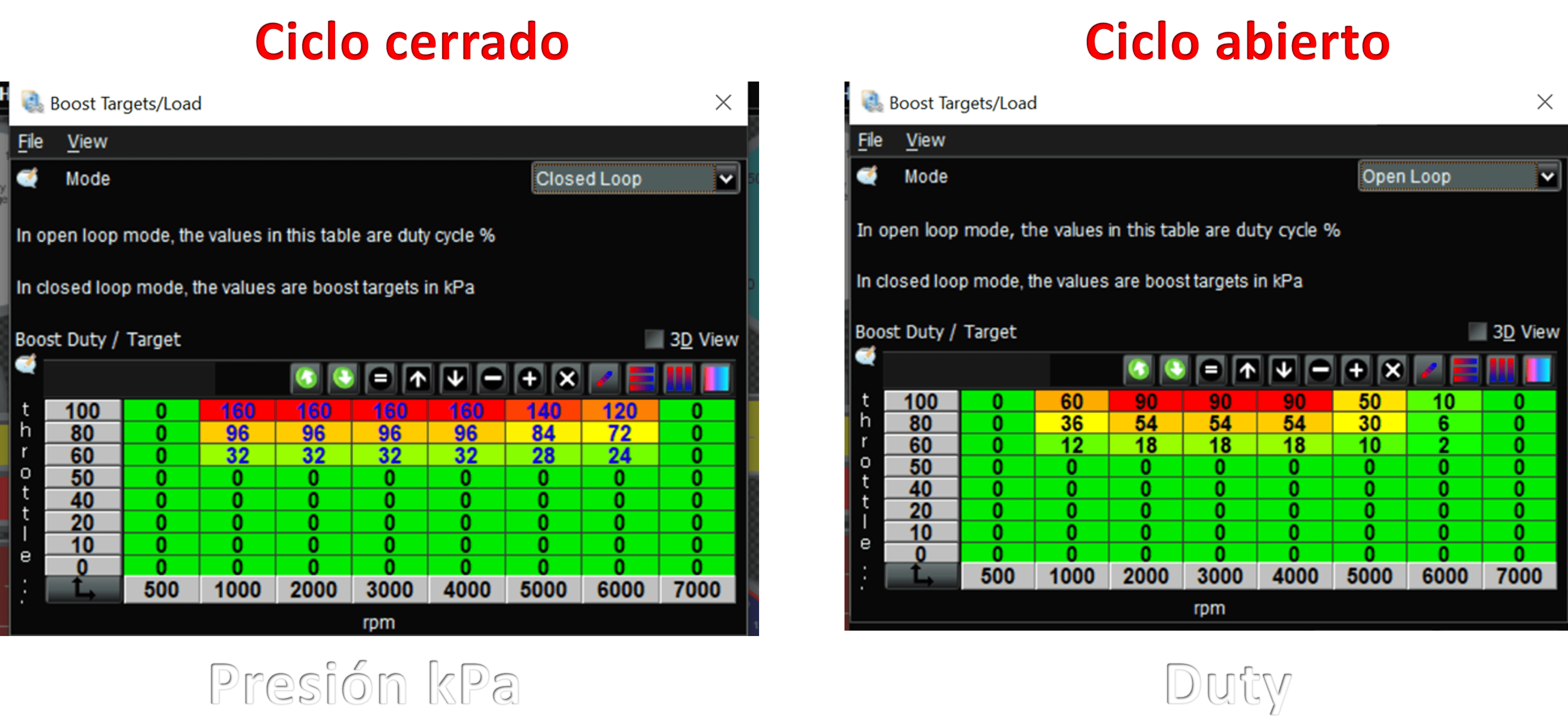Click green download icon in Closed Loop window
The height and width of the screenshot is (728, 1568).
(x=344, y=378)
